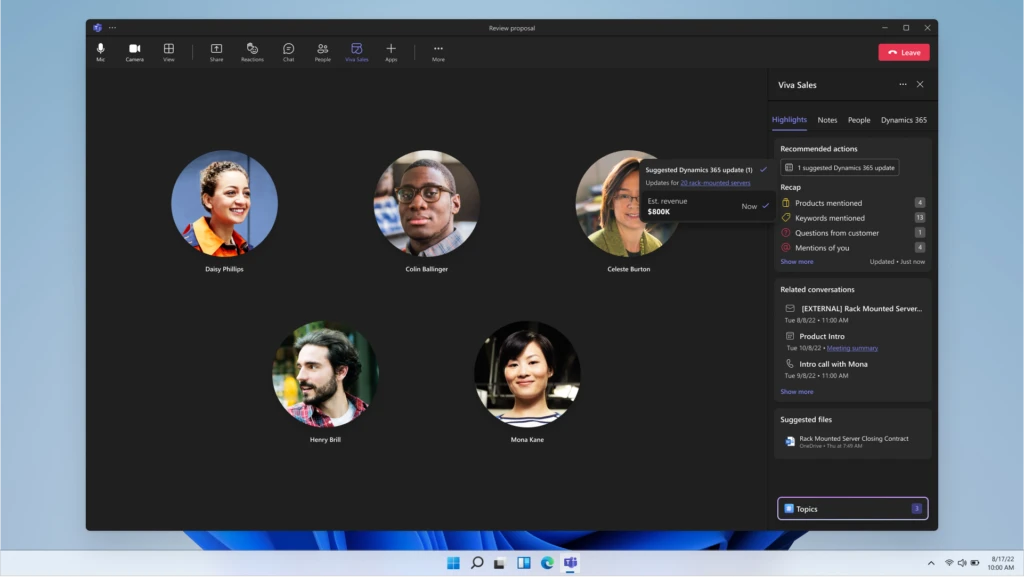Toggle the Mic mute button
This screenshot has height=582, width=1024.
click(x=100, y=49)
